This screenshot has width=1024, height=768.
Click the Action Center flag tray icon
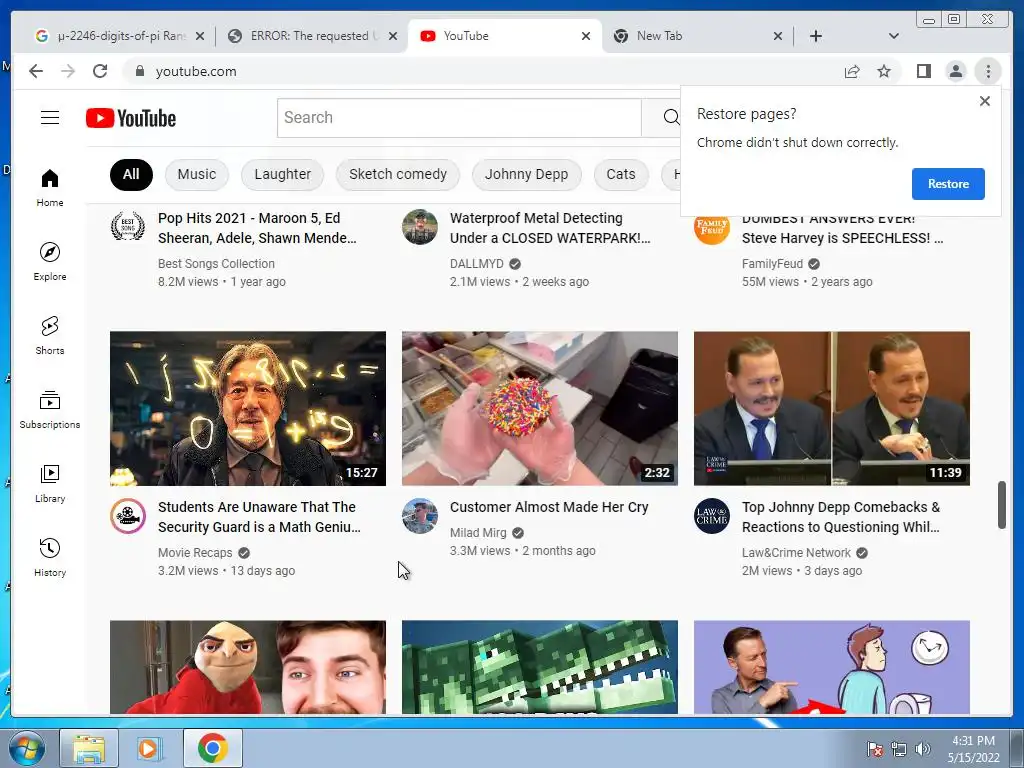coord(874,749)
